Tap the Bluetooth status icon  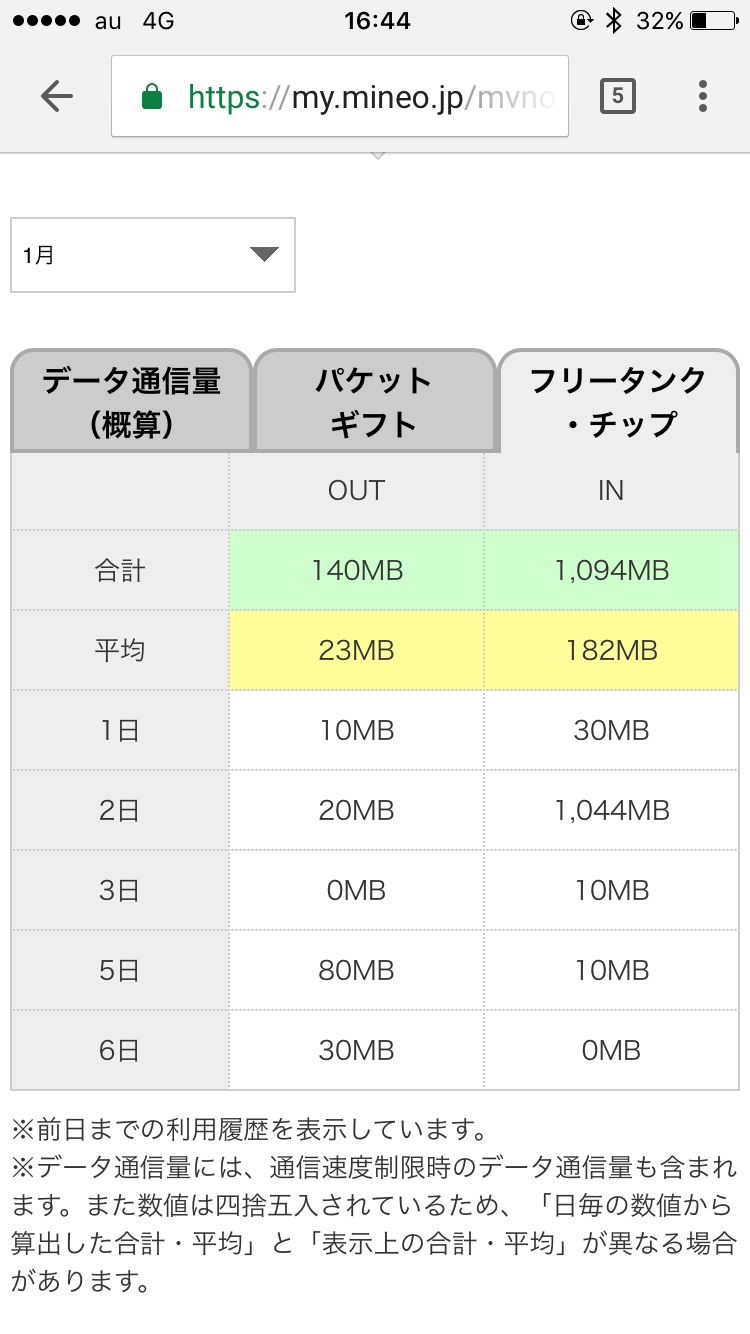click(x=614, y=20)
